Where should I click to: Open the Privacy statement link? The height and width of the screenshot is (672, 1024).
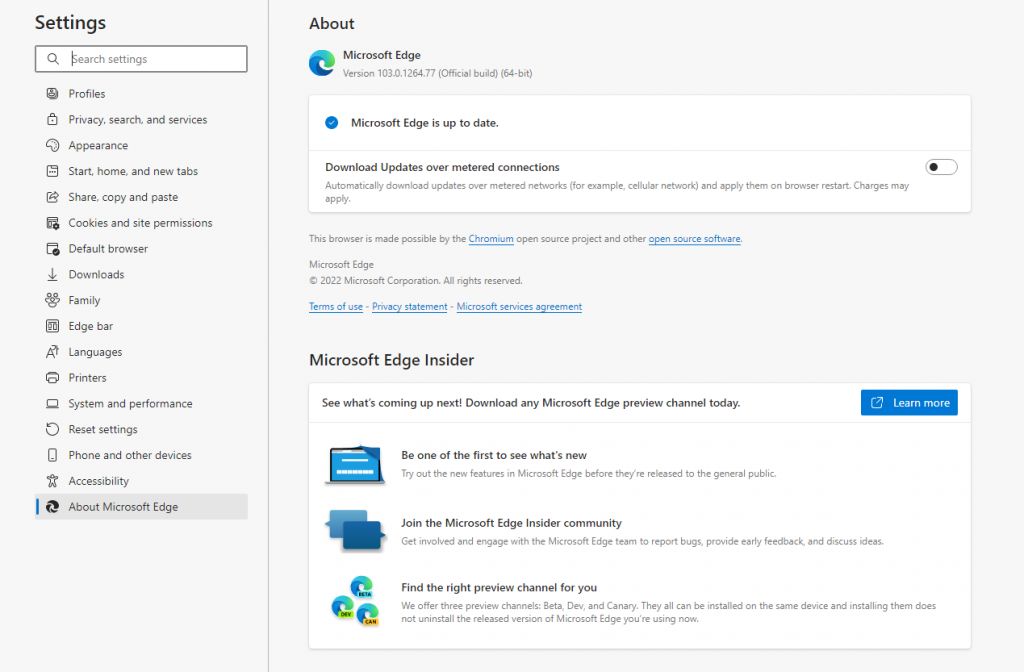click(409, 307)
